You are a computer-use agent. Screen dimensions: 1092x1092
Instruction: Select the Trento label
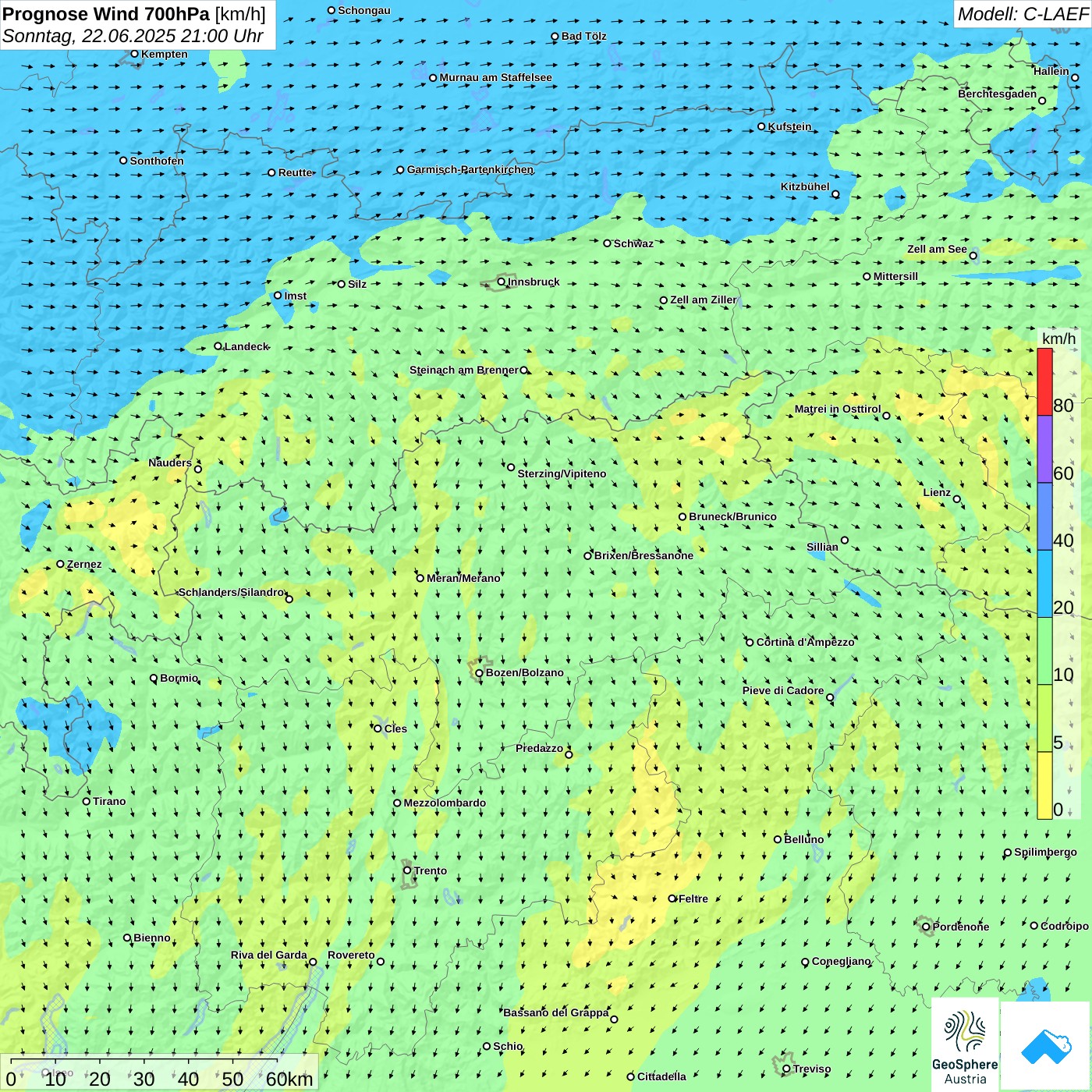[431, 870]
